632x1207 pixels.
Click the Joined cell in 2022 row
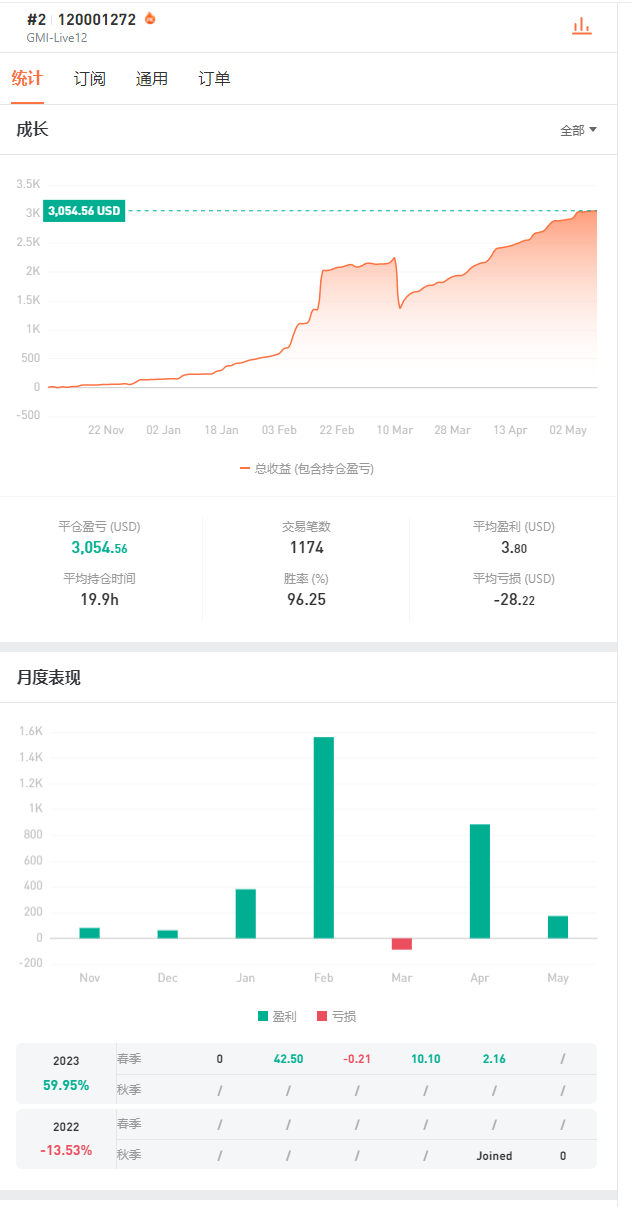click(x=494, y=1156)
